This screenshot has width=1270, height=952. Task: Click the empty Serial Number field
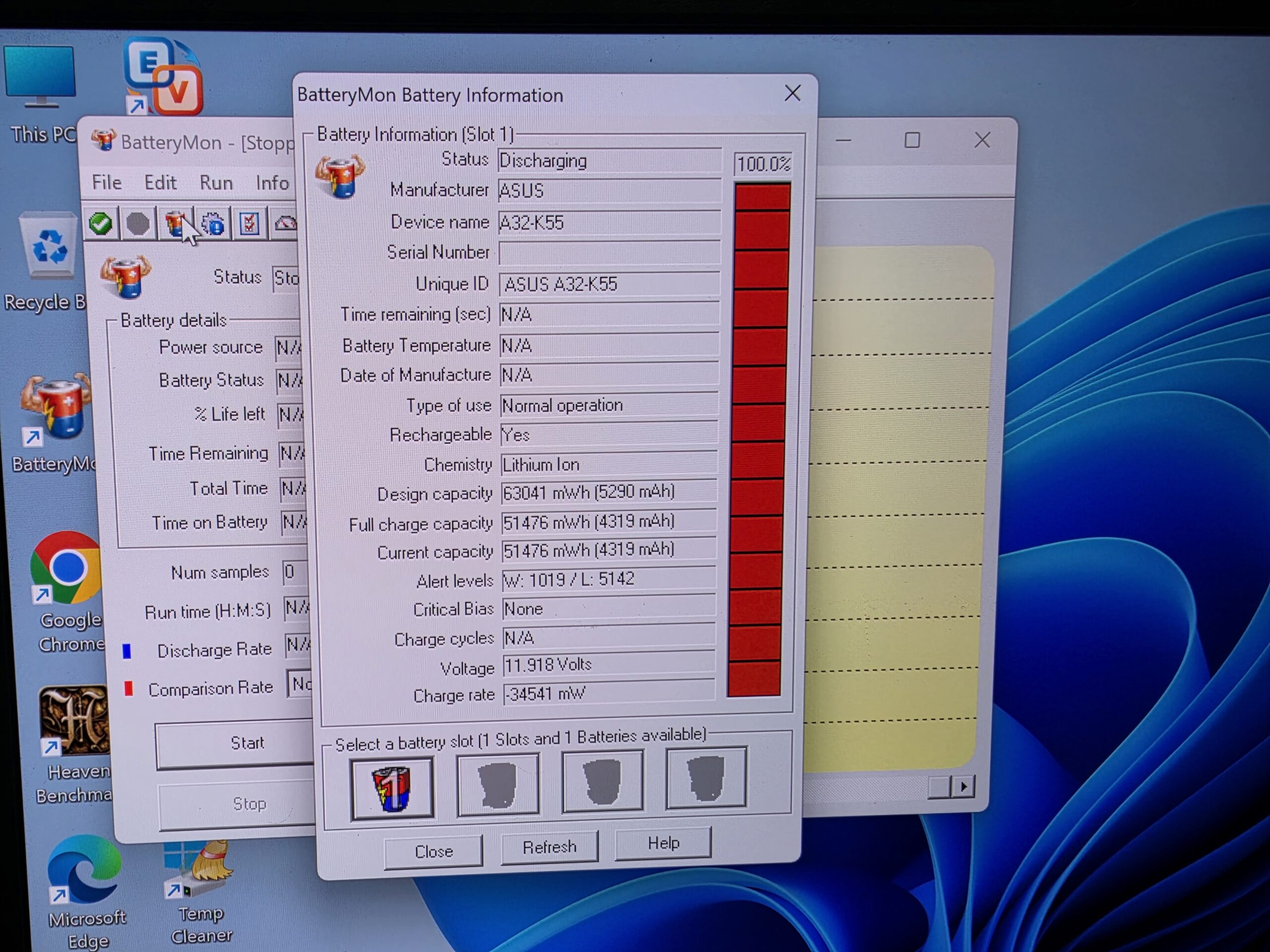[609, 252]
